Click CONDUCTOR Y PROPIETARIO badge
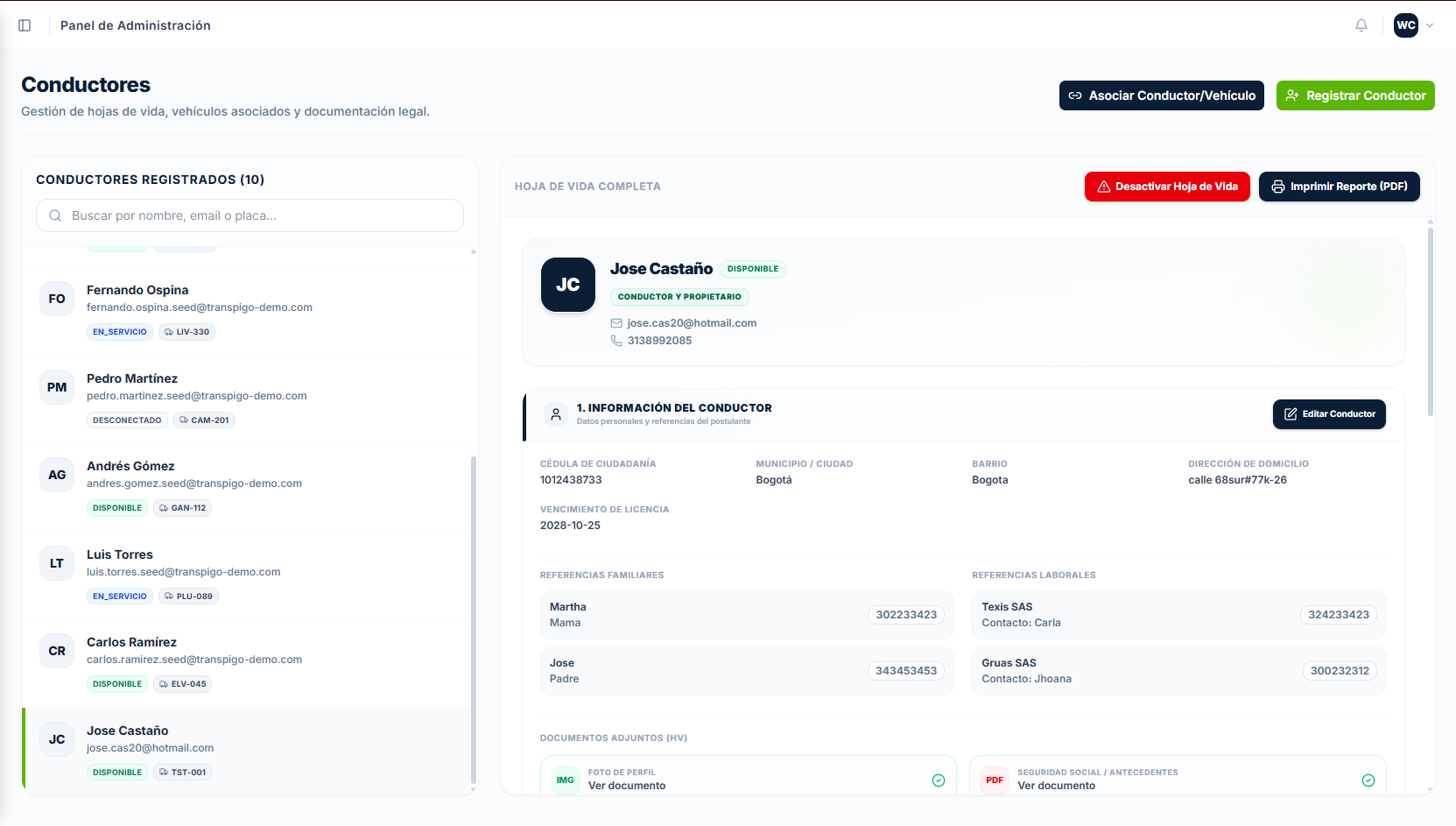The height and width of the screenshot is (826, 1456). click(x=679, y=297)
